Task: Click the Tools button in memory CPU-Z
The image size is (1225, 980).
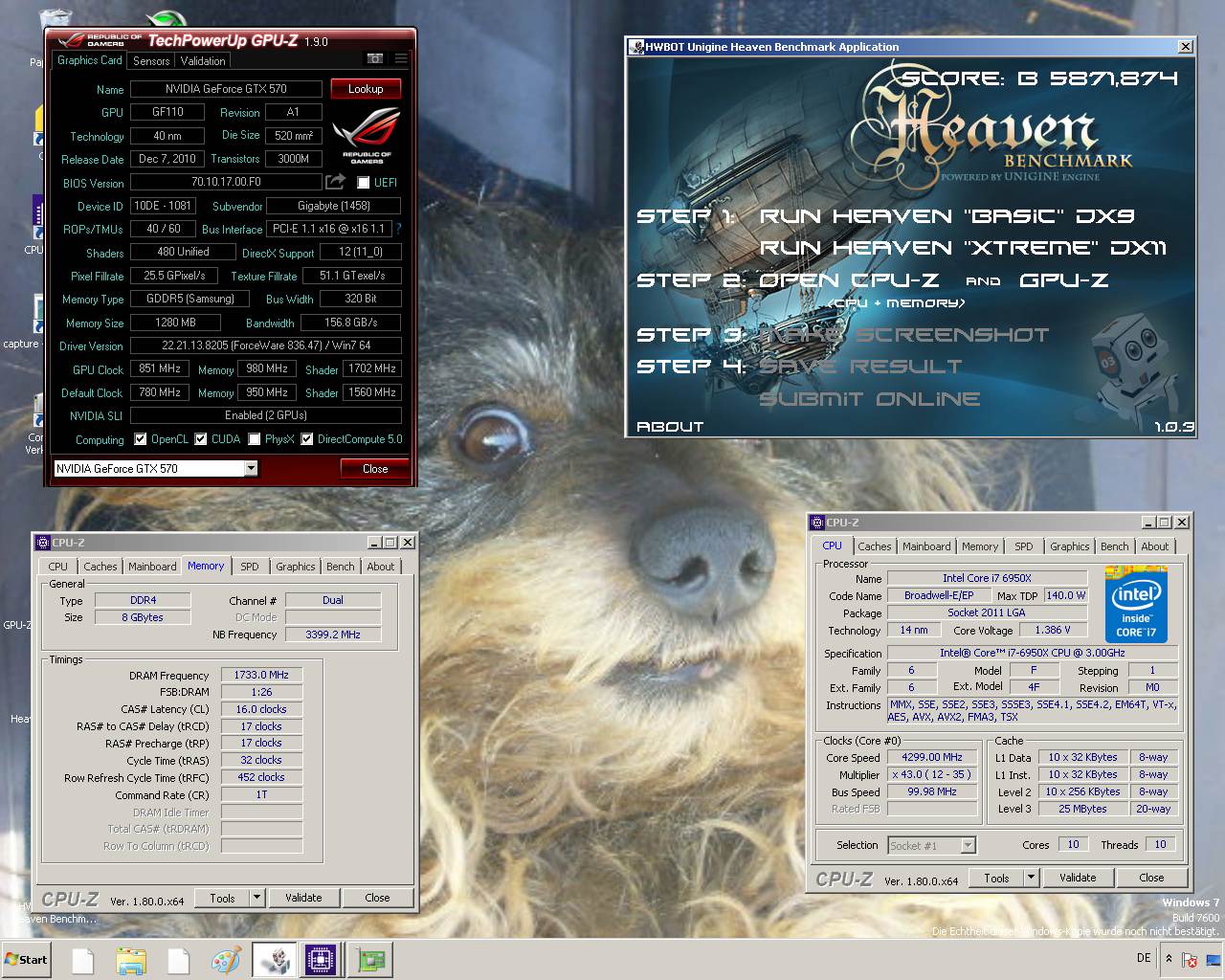Action: (x=222, y=898)
